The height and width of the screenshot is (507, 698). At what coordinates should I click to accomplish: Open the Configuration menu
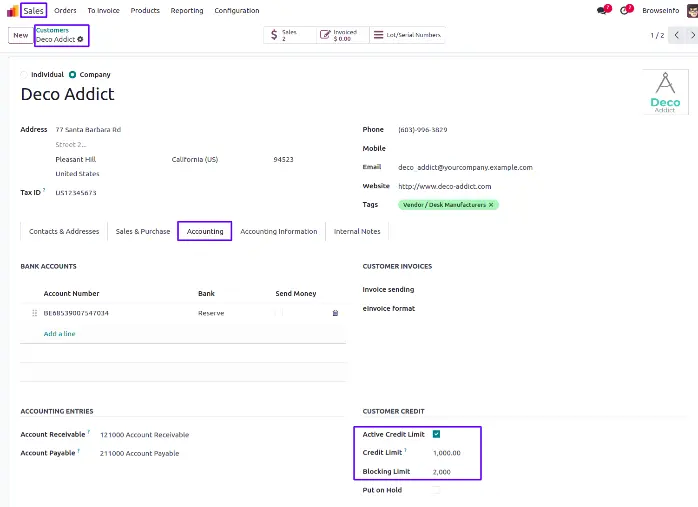237,11
